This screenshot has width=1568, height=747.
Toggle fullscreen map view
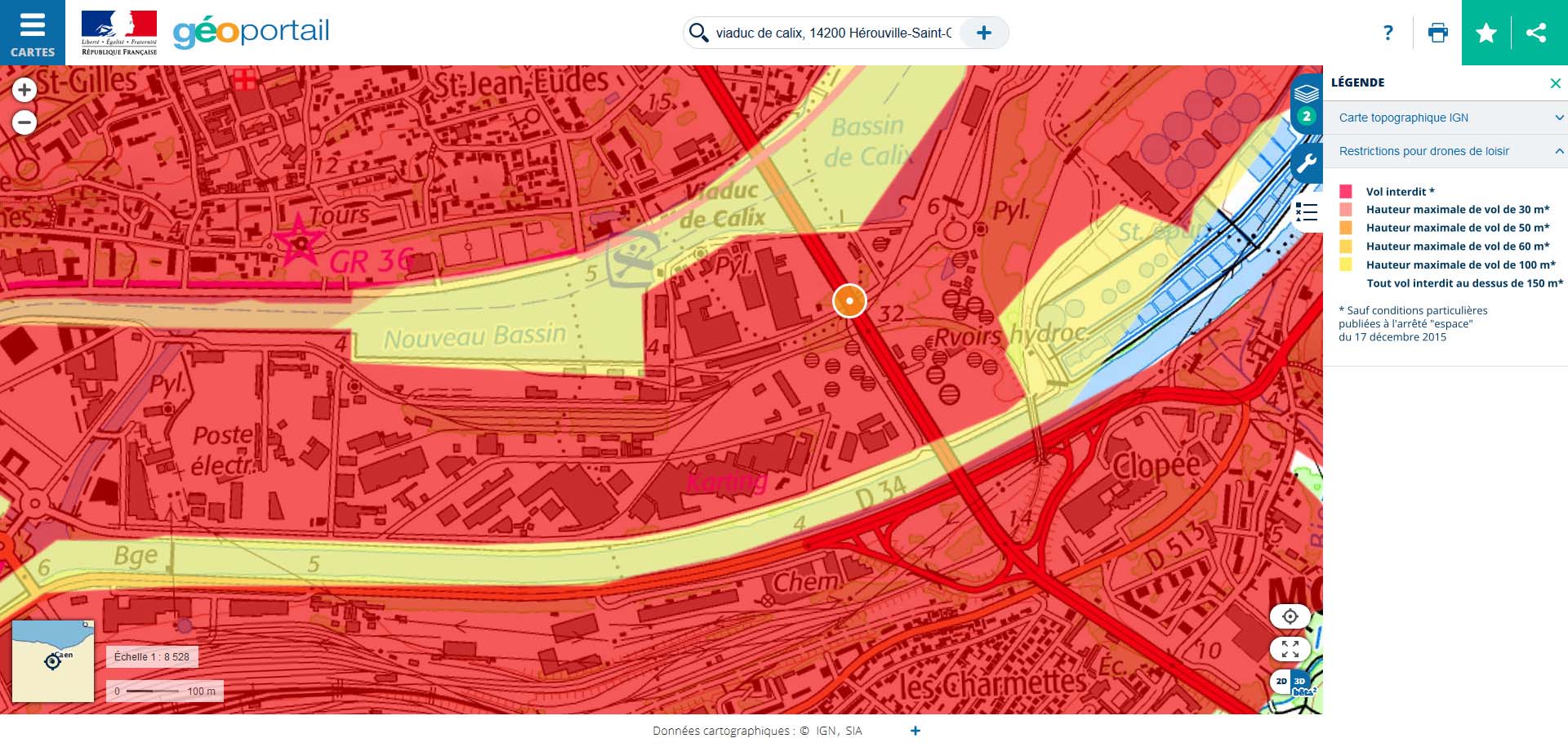pos(1290,649)
